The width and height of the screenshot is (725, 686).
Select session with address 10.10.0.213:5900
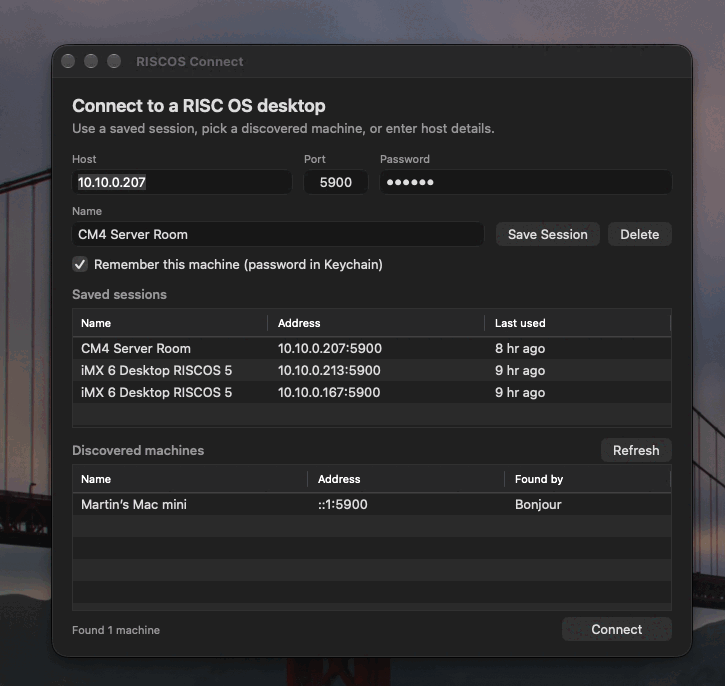coord(372,370)
